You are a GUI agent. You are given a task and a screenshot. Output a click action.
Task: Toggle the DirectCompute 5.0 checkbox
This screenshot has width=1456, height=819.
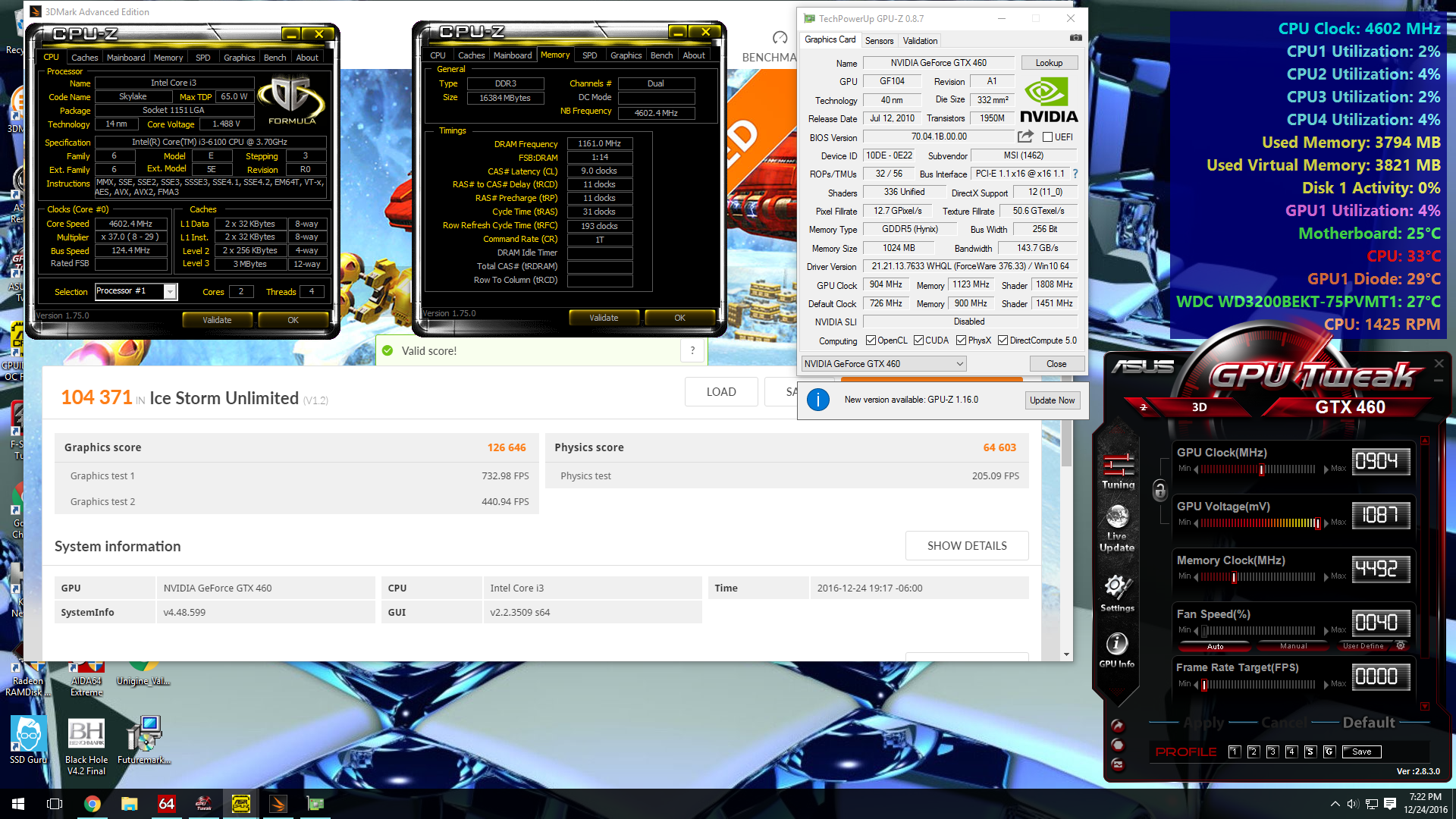(x=1003, y=340)
